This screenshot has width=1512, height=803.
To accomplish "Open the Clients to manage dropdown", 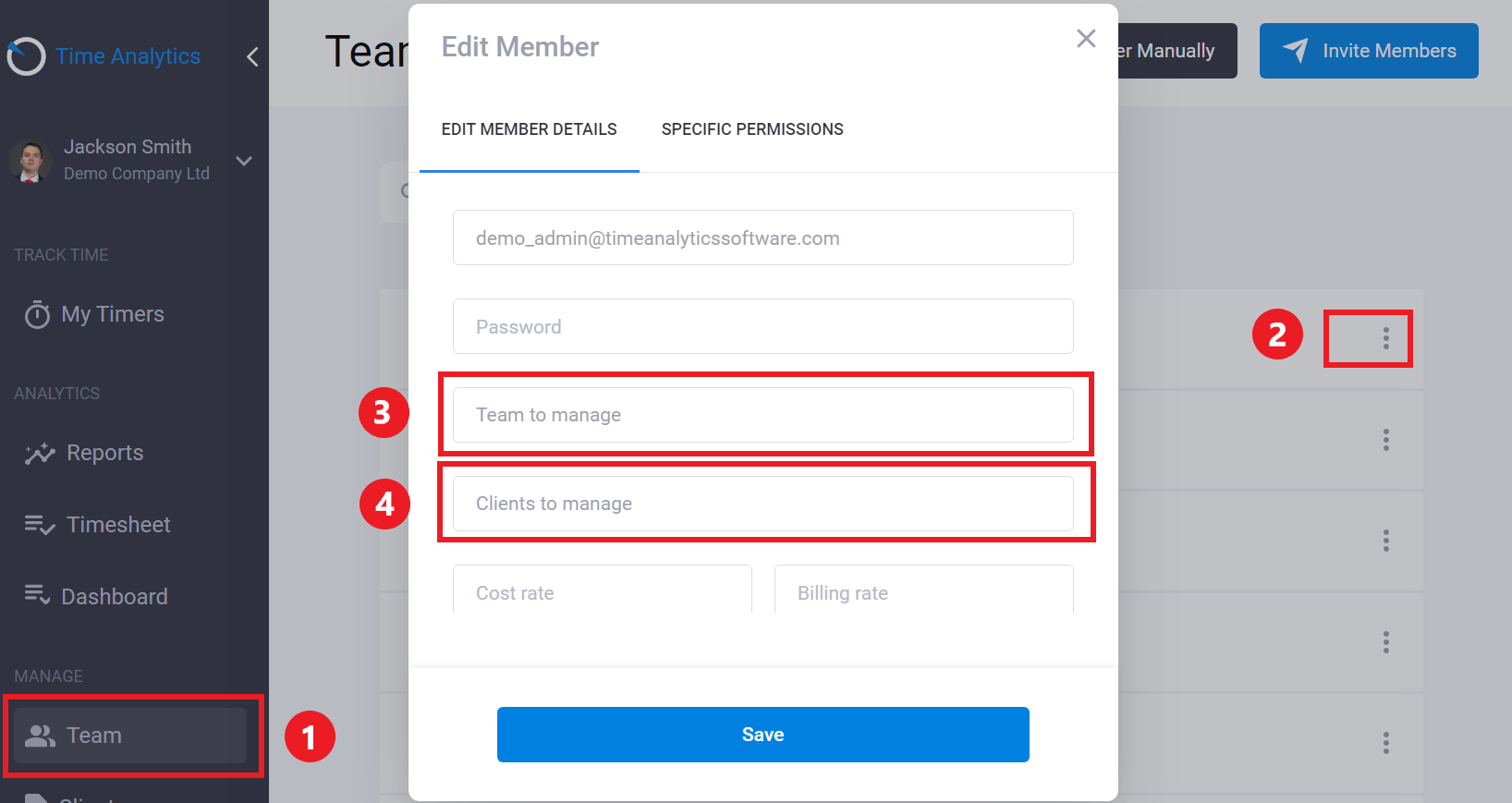I will [x=763, y=504].
